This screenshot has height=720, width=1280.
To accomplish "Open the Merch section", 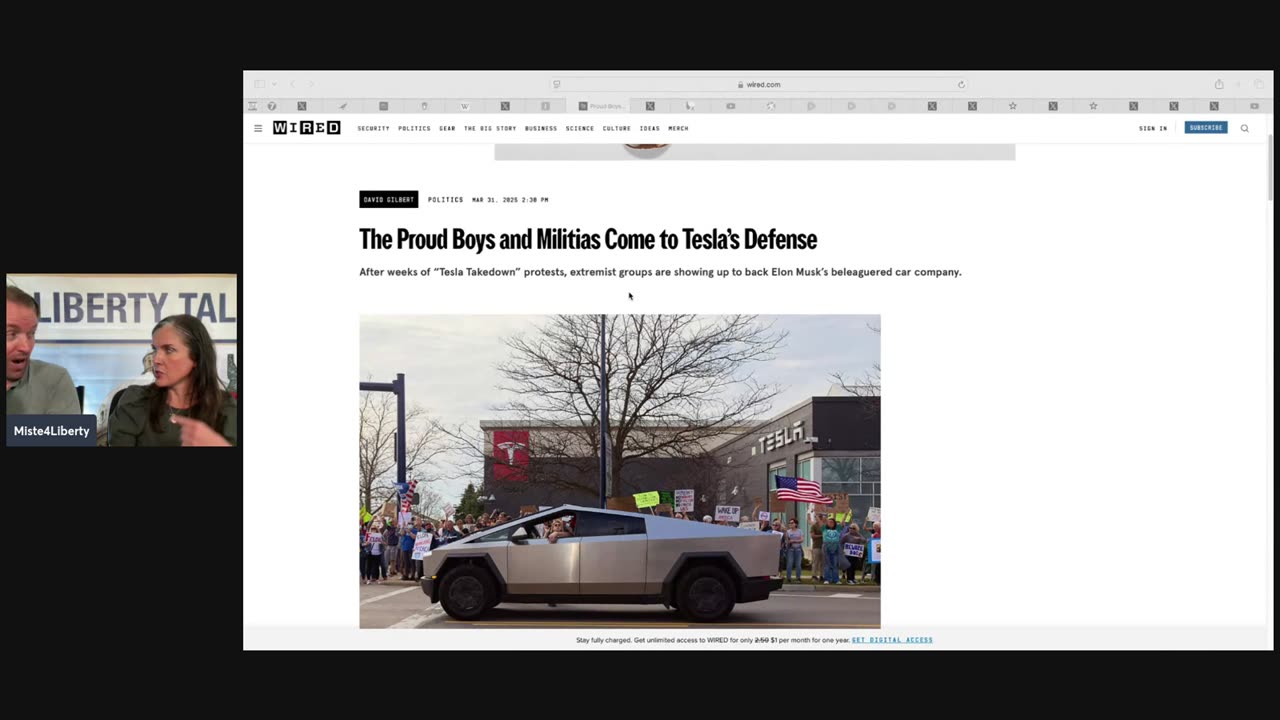I will click(x=678, y=128).
